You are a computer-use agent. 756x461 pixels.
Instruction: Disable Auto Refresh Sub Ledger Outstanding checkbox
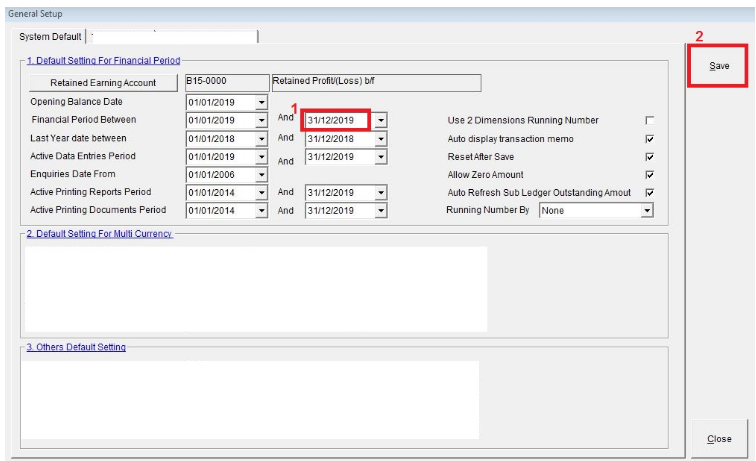click(x=649, y=193)
